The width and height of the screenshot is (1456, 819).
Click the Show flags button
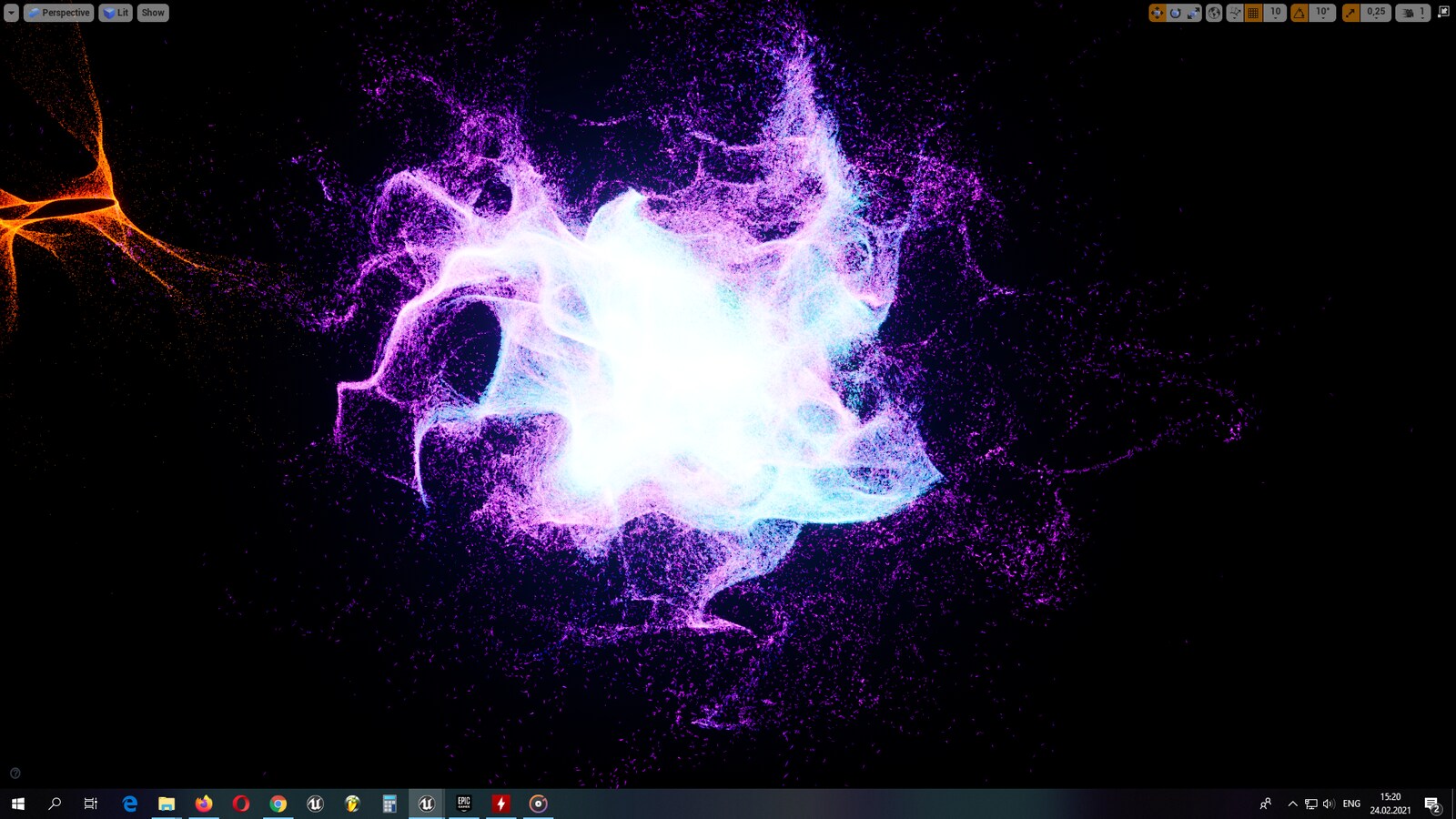tap(153, 13)
